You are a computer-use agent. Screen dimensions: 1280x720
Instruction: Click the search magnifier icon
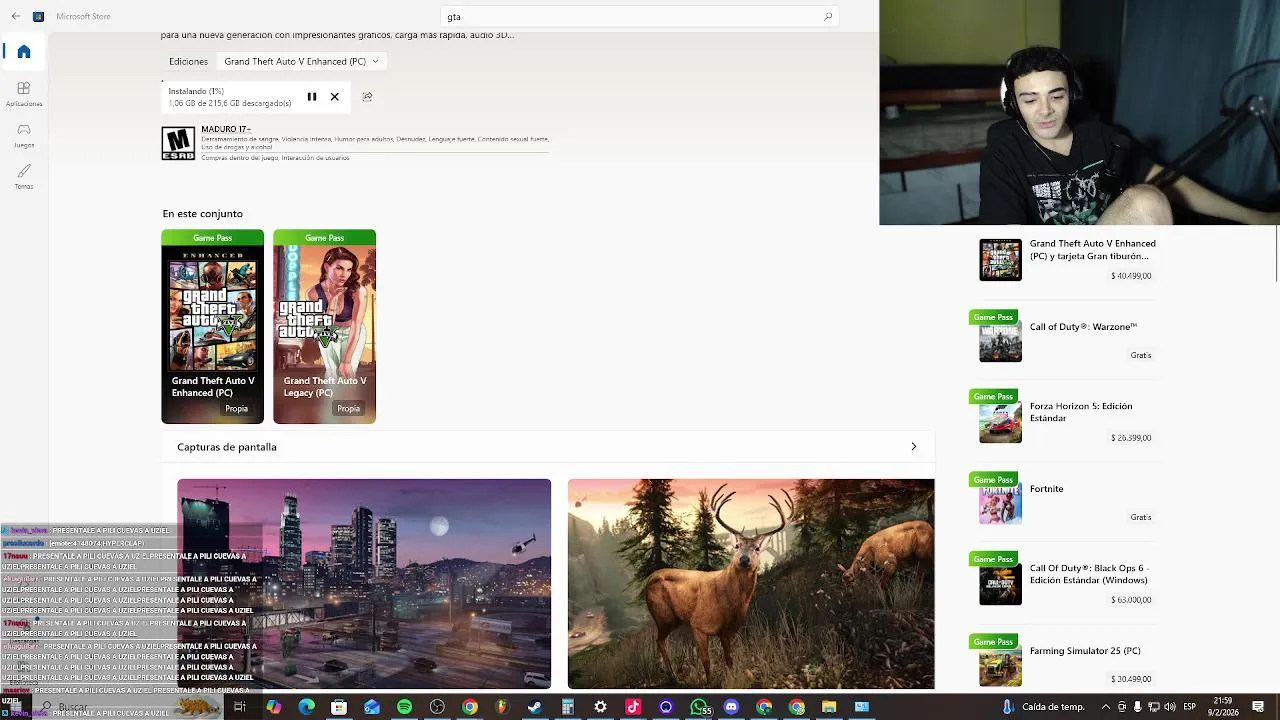[x=828, y=16]
